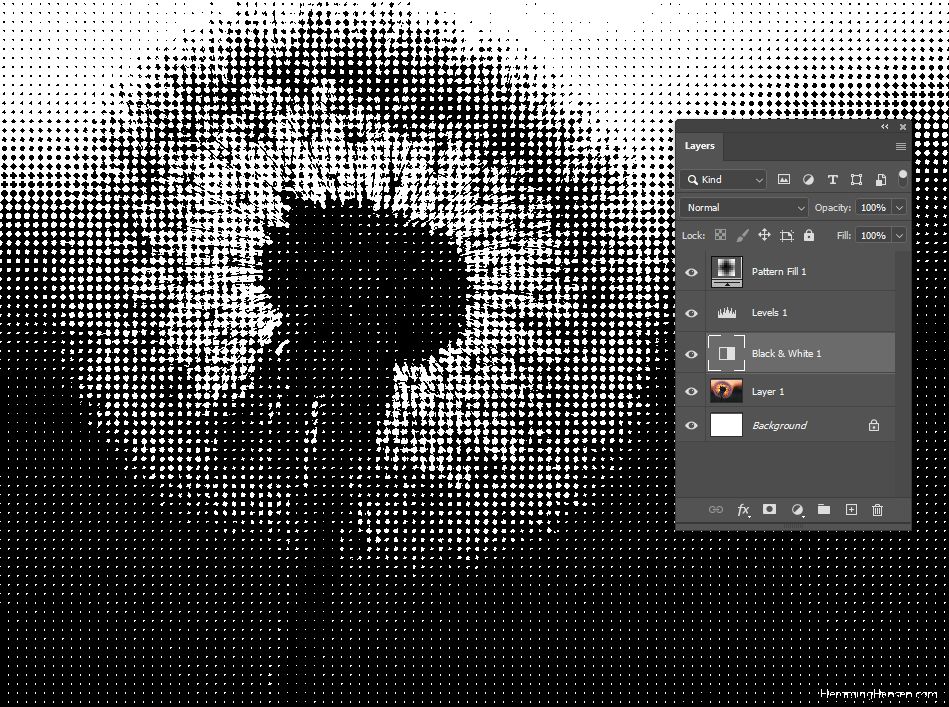Viewport: 949px width, 707px height.
Task: Create a new layer plus icon
Action: (851, 510)
